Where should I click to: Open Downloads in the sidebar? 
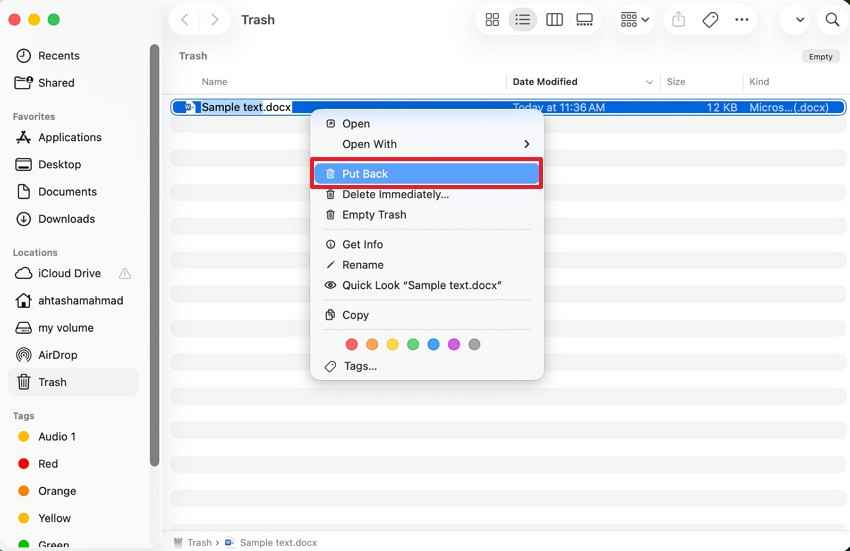point(73,219)
